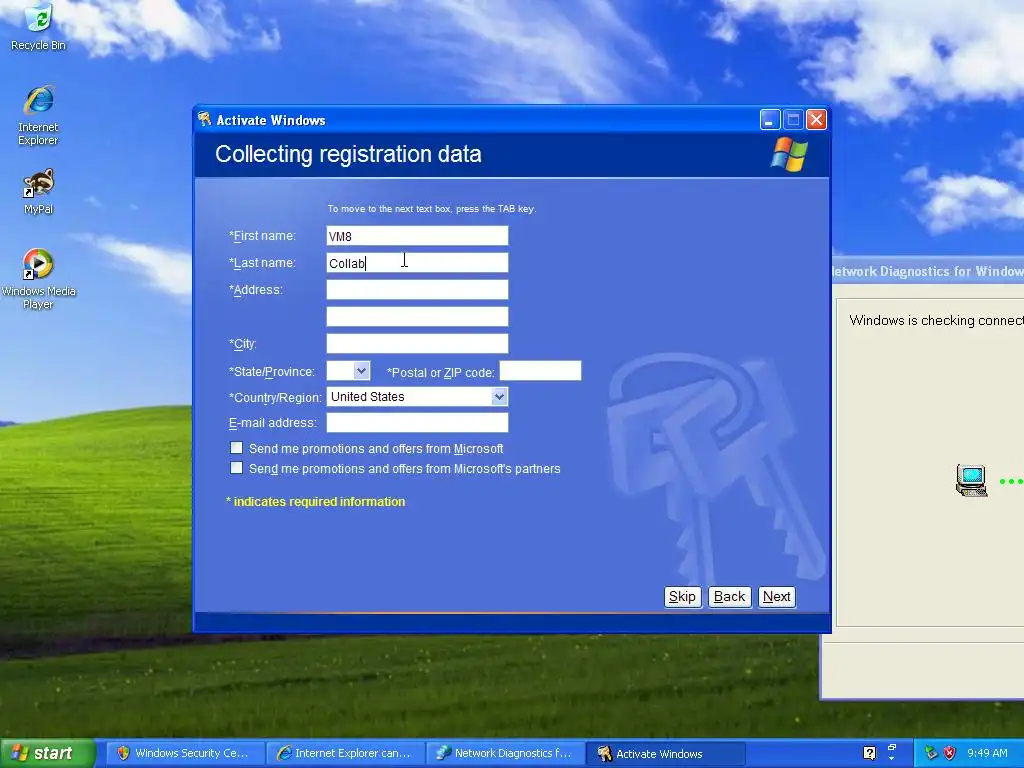This screenshot has height=768, width=1024.
Task: Select the Activate Windows taskbar item
Action: 665,754
